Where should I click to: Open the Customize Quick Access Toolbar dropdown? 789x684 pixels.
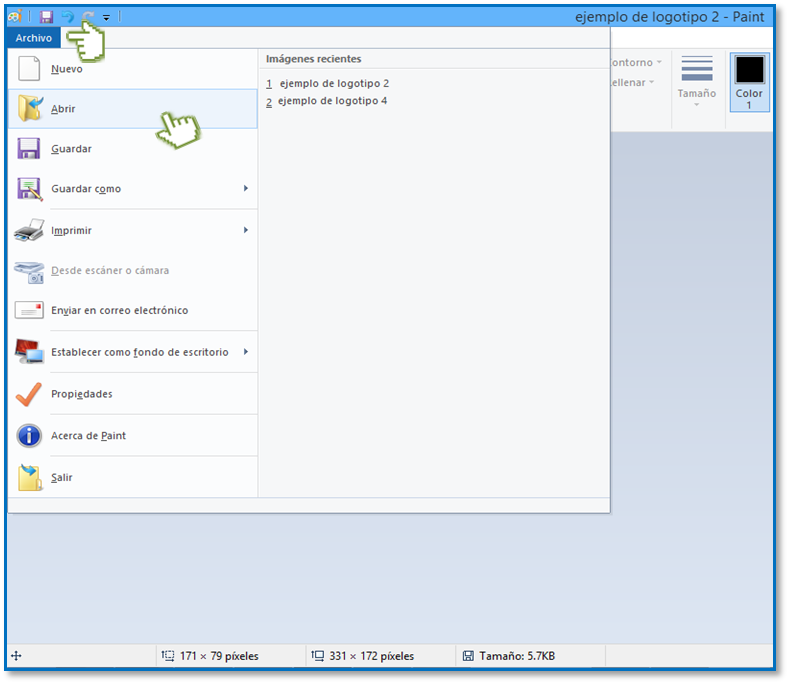coord(106,18)
